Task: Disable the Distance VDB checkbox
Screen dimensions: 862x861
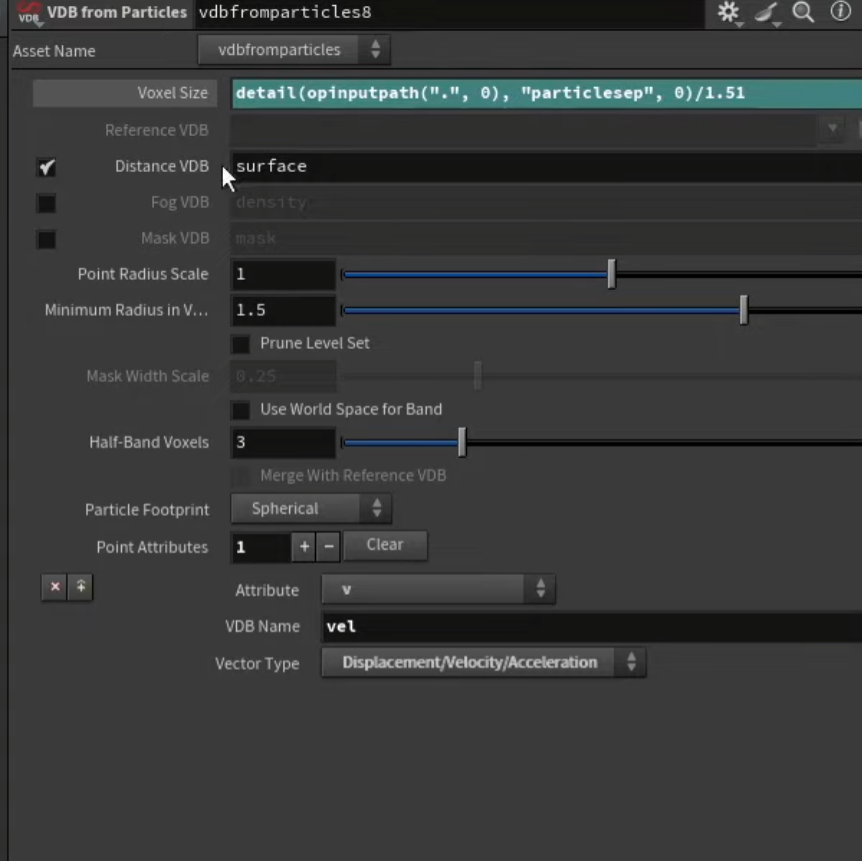Action: (x=47, y=167)
